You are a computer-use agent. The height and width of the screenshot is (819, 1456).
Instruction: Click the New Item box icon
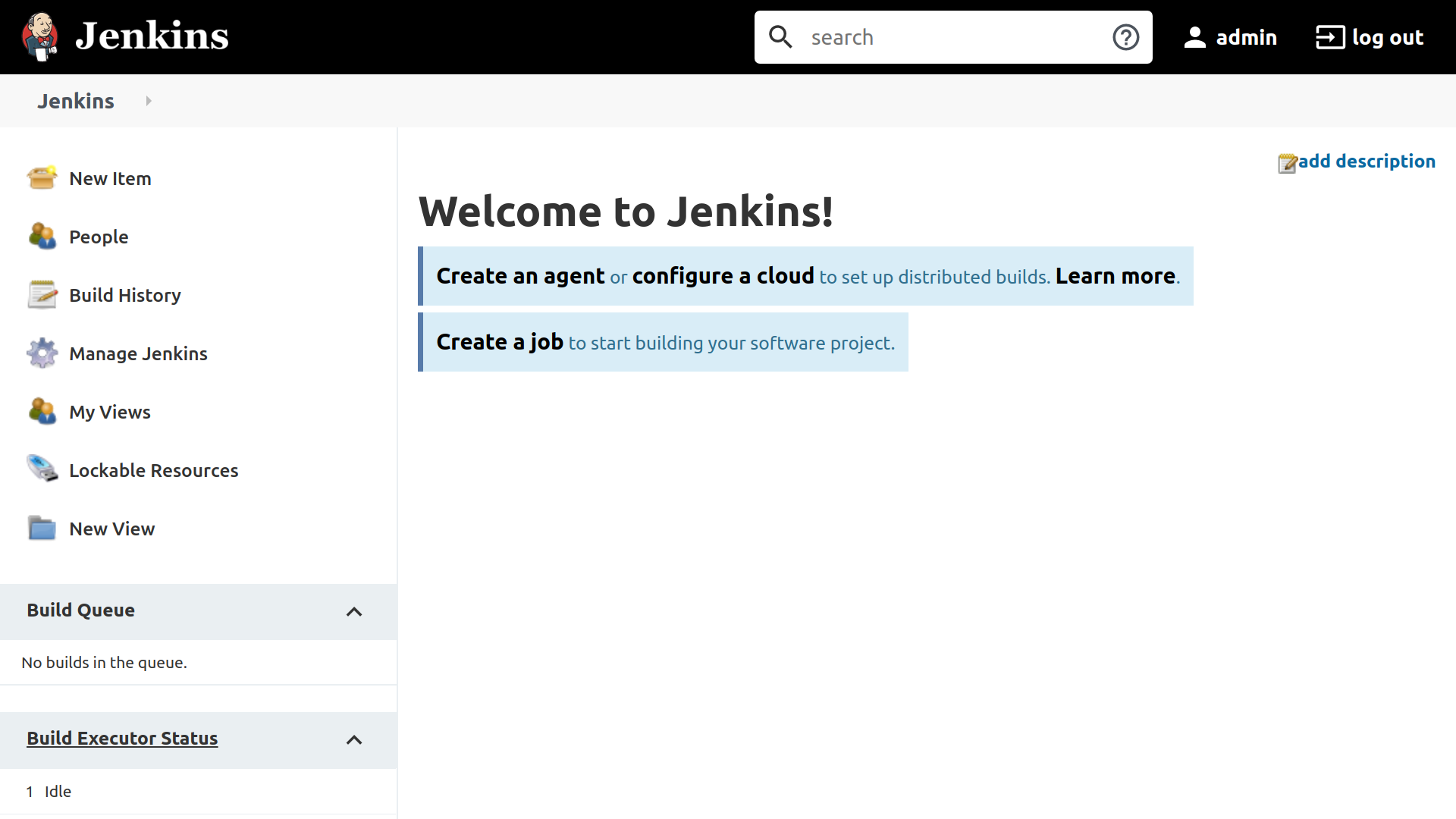coord(42,178)
